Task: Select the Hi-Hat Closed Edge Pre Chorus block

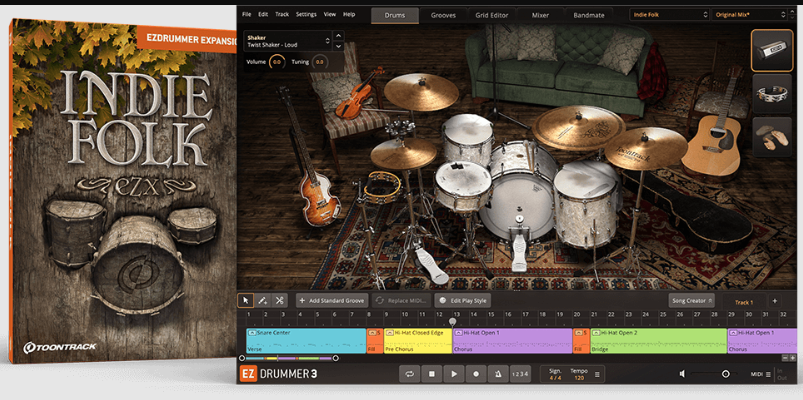Action: [417, 341]
